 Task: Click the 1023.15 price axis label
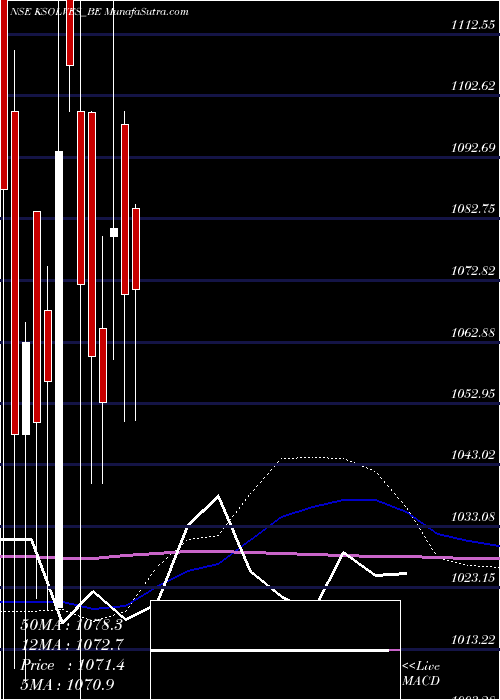tap(473, 579)
